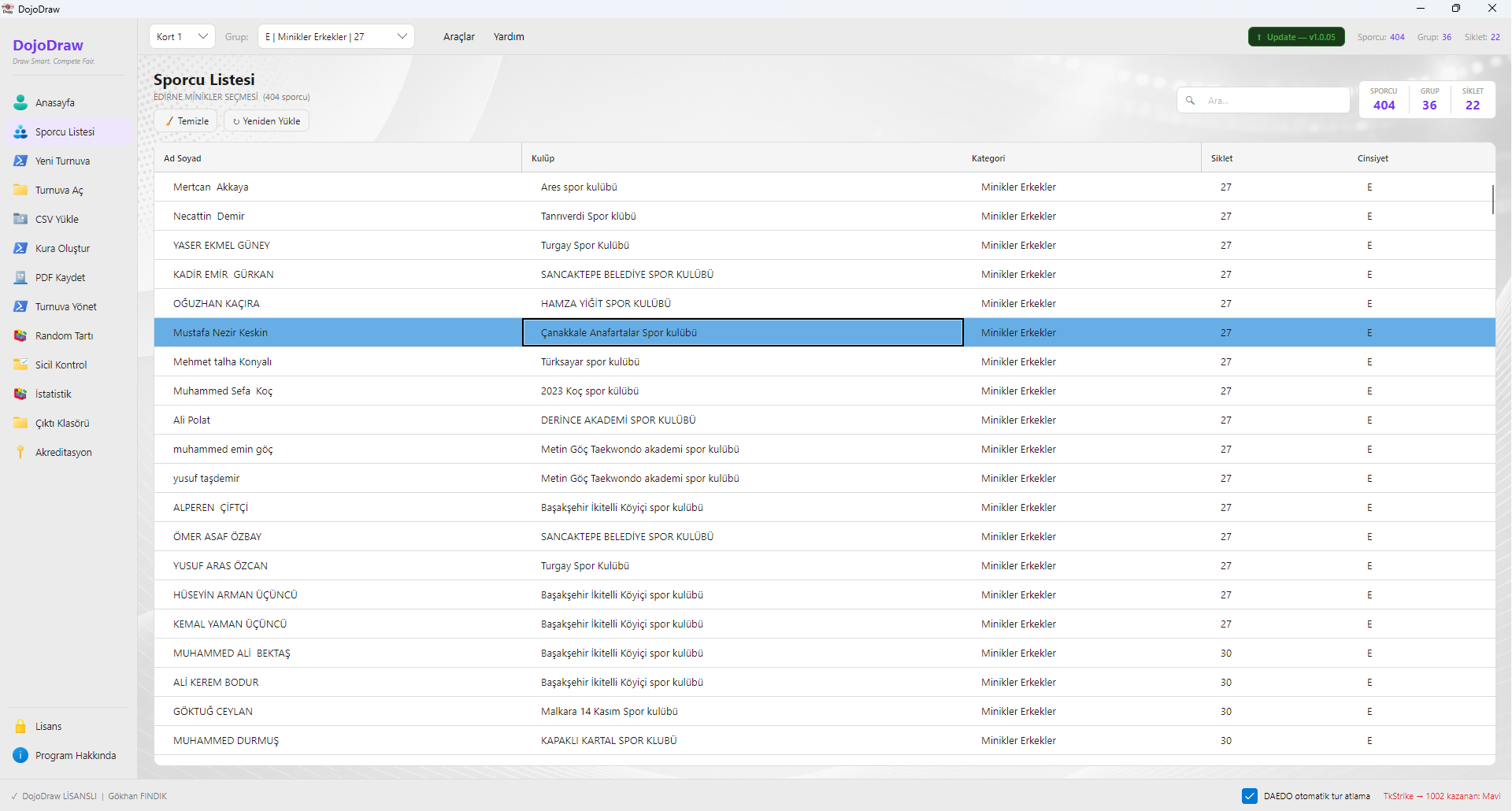Open the Yardım menu

tap(509, 36)
